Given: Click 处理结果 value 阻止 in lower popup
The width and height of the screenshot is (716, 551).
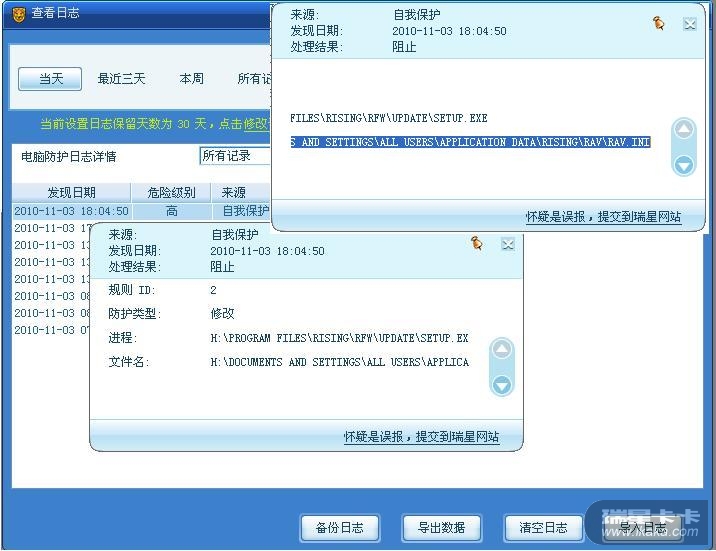Looking at the screenshot, I should click(x=222, y=267).
